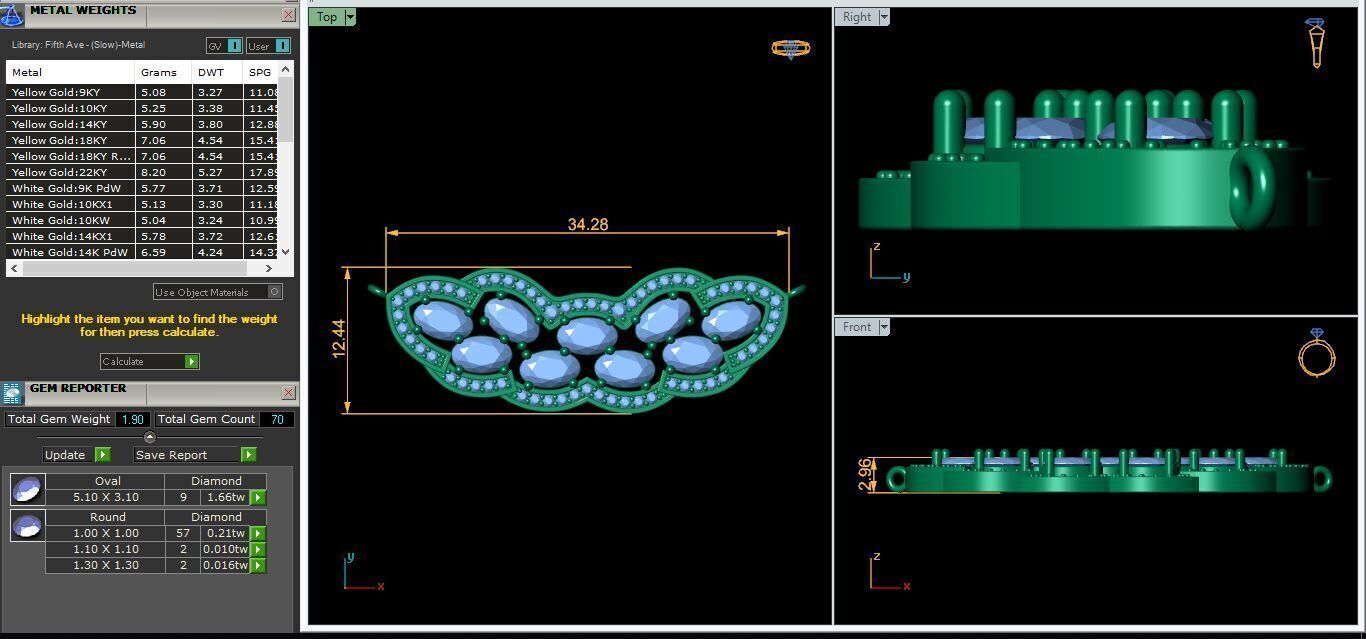This screenshot has height=639, width=1366.
Task: Select Yellow Gold:22KY row
Action: pos(142,172)
